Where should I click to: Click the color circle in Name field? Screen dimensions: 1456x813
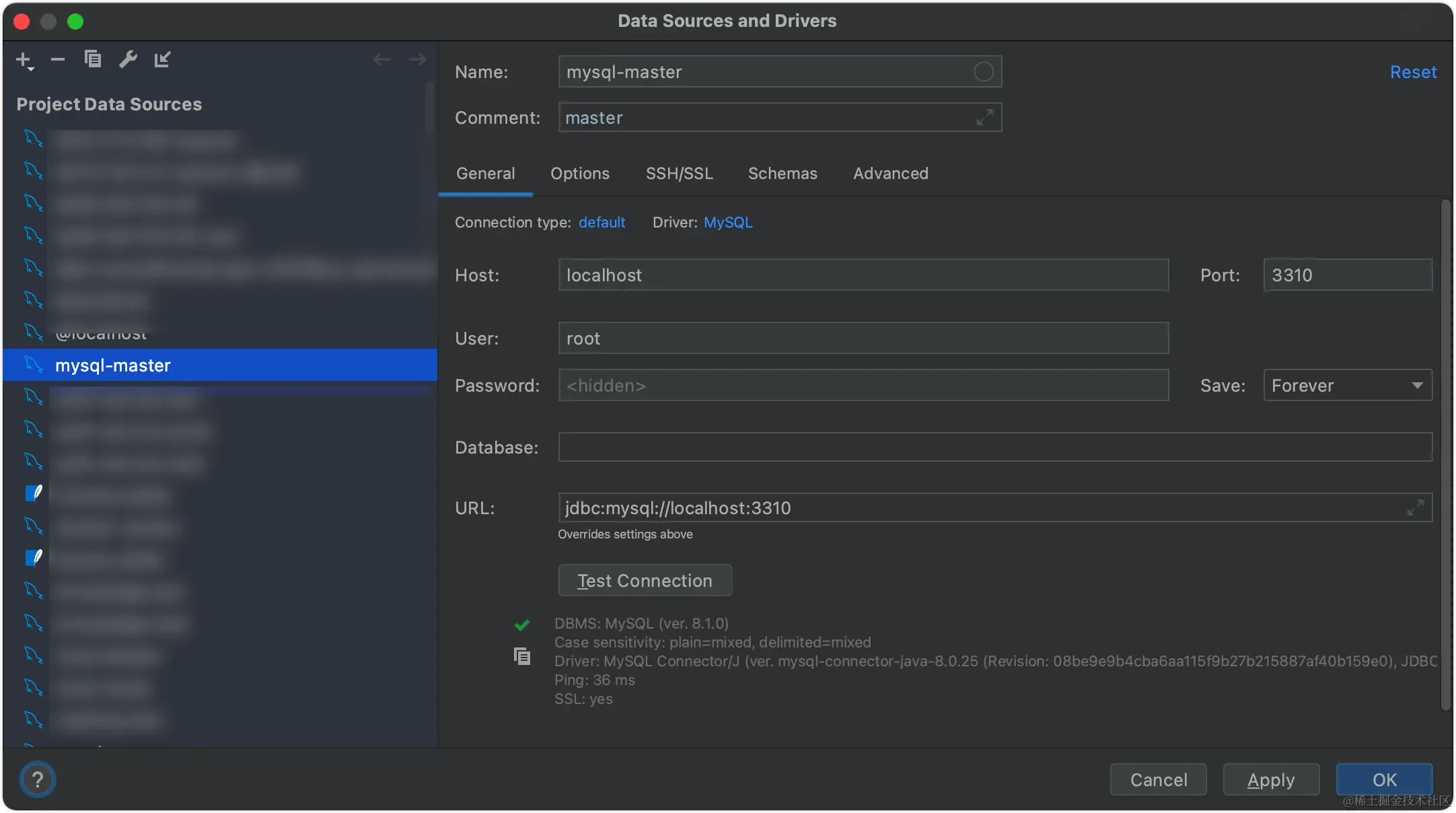tap(983, 72)
